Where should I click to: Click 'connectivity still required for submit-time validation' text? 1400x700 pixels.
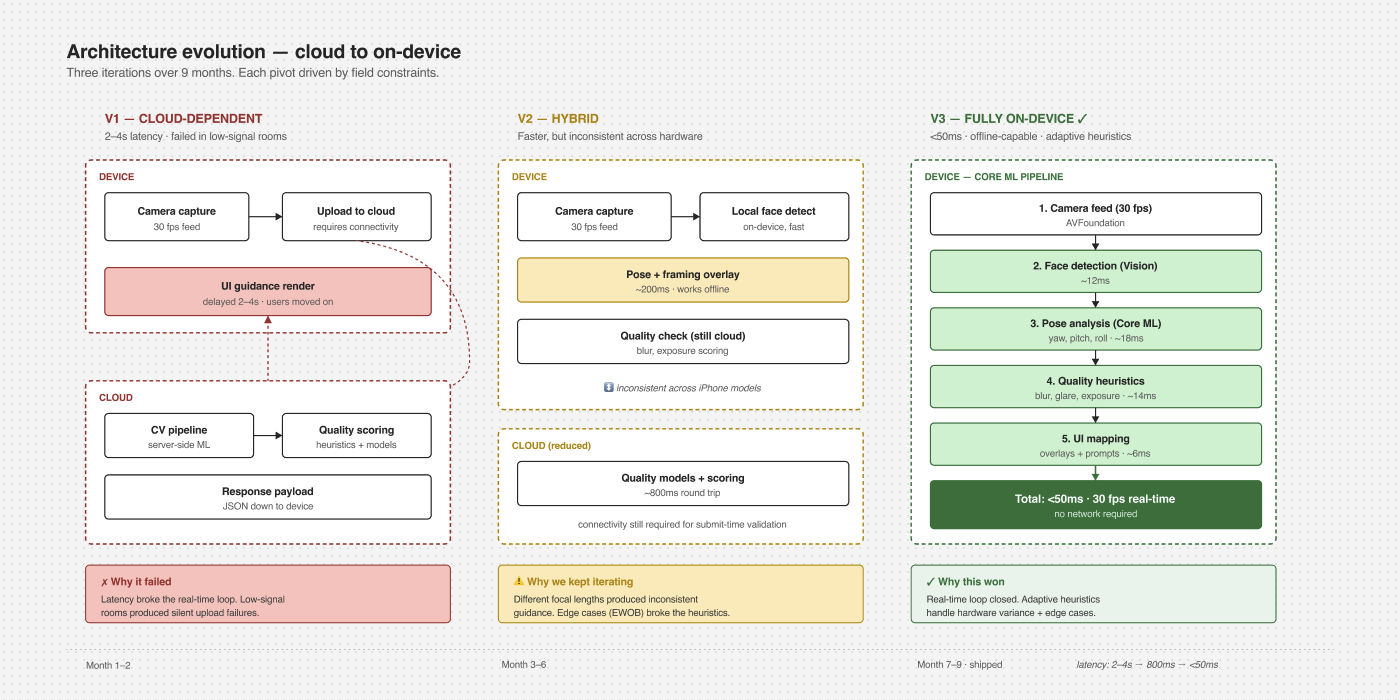coord(682,525)
